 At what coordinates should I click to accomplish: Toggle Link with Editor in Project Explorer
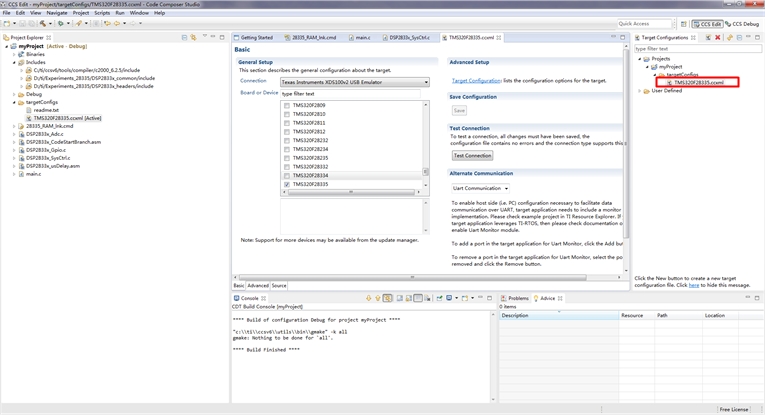pyautogui.click(x=194, y=38)
